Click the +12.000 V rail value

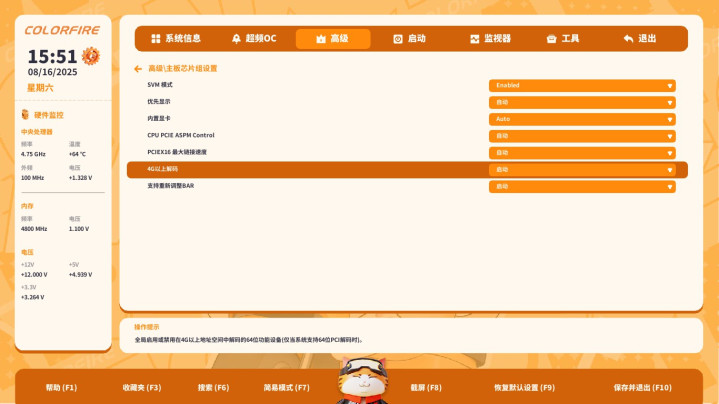(34, 275)
